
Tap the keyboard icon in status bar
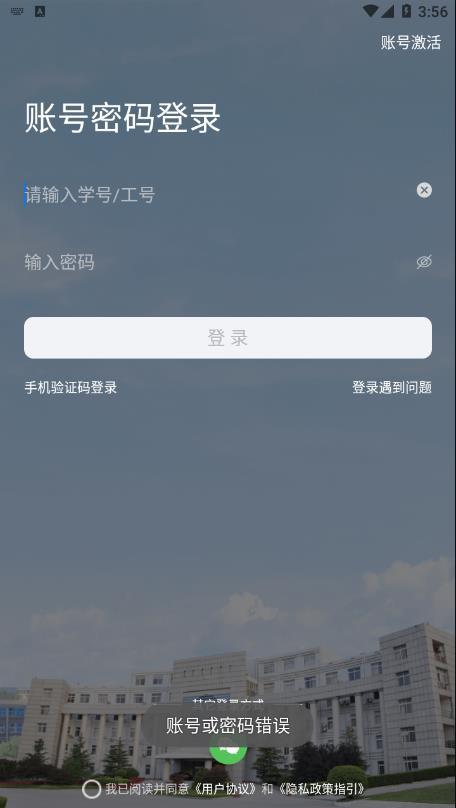click(x=16, y=11)
